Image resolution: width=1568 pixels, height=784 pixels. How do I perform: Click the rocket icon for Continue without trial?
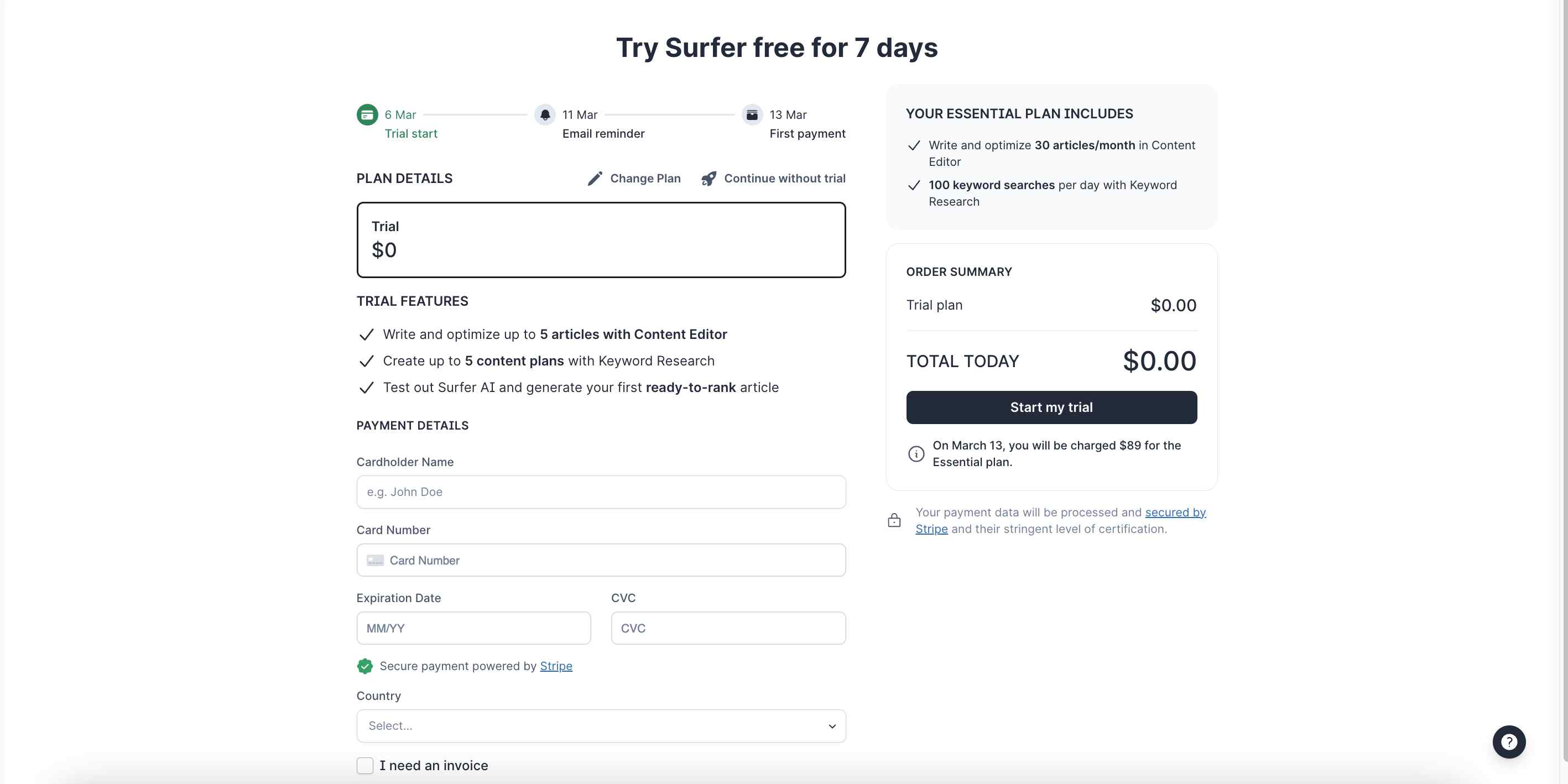[x=709, y=179]
